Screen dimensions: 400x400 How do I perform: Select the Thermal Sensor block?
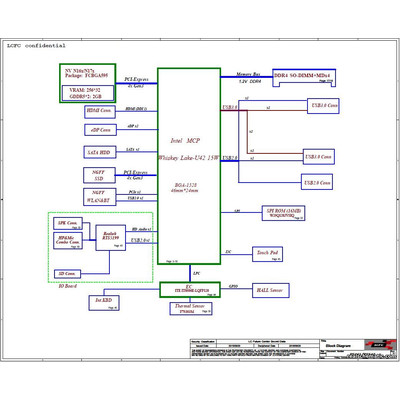pos(191,308)
